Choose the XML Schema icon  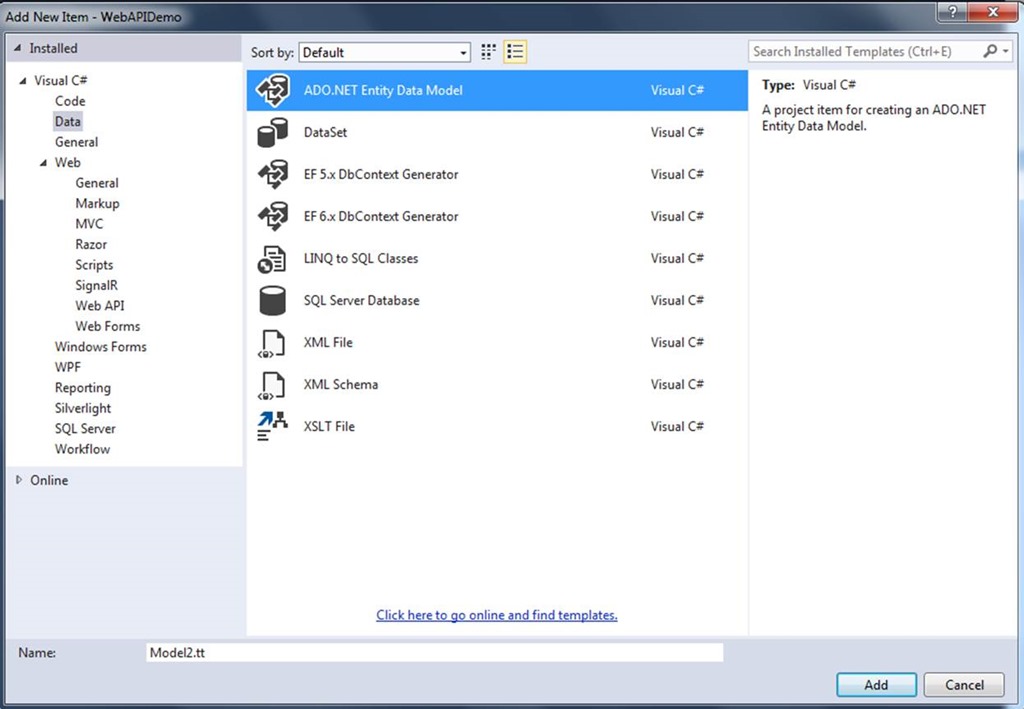(272, 385)
